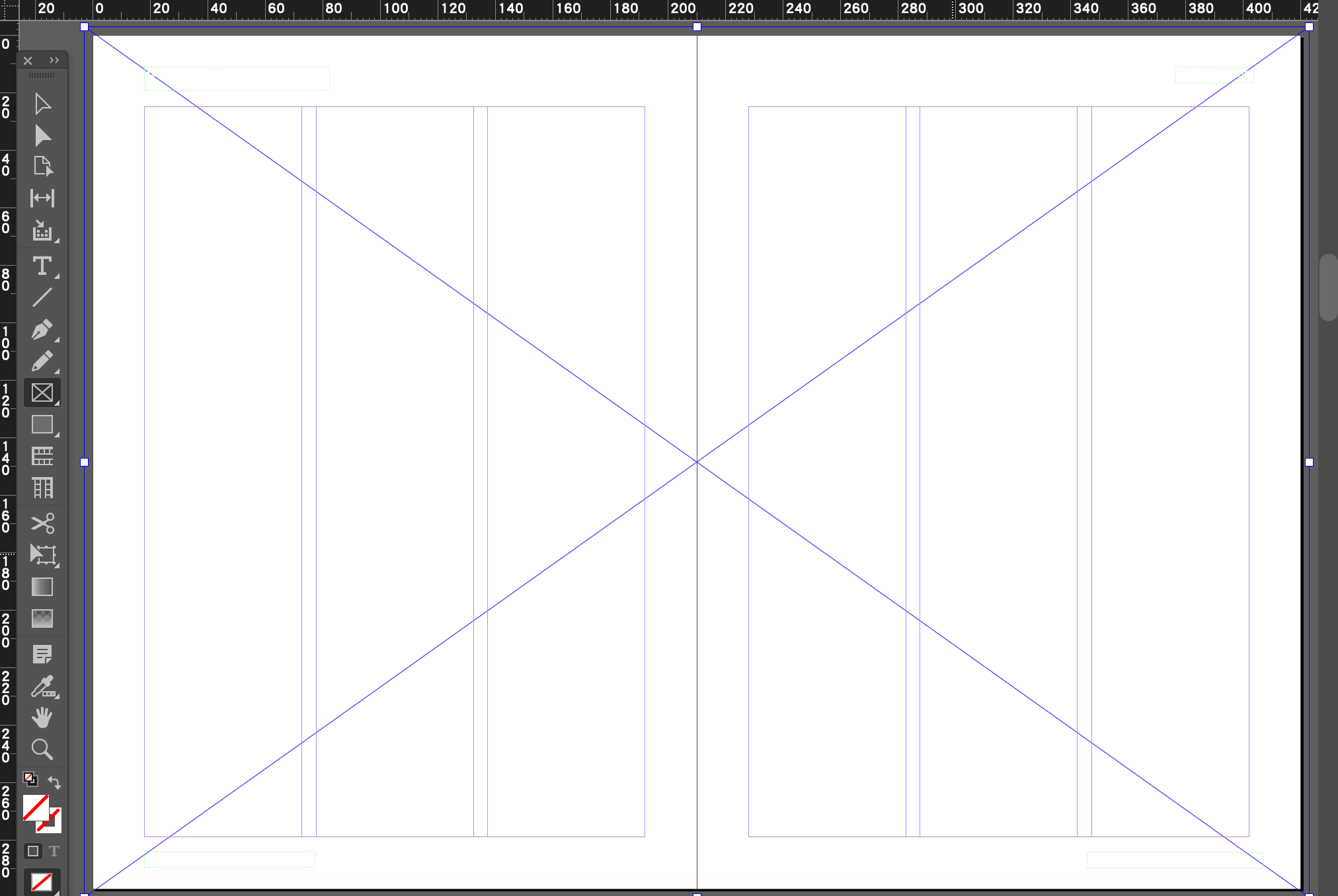This screenshot has width=1338, height=896.
Task: Select the Selection tool arrow
Action: [42, 104]
